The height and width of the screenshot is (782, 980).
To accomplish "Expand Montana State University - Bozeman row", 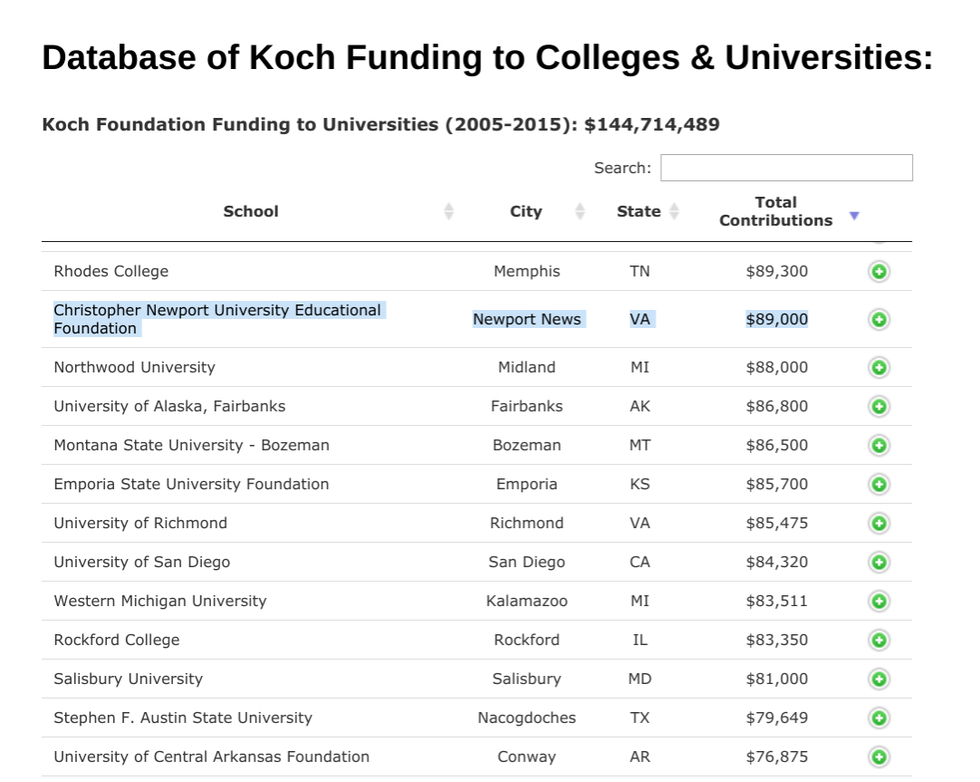I will (x=878, y=446).
